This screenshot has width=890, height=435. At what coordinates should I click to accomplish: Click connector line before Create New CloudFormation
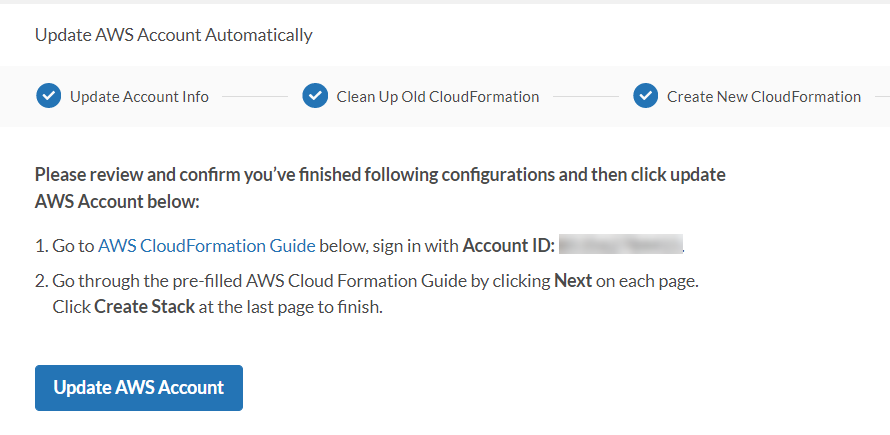click(585, 97)
